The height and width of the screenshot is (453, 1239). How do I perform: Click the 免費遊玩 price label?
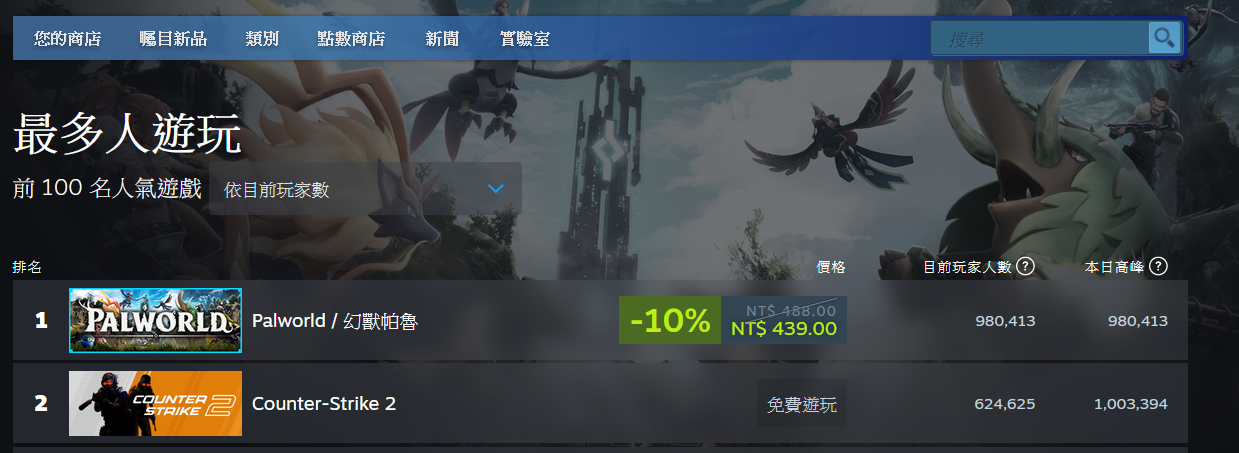click(802, 405)
